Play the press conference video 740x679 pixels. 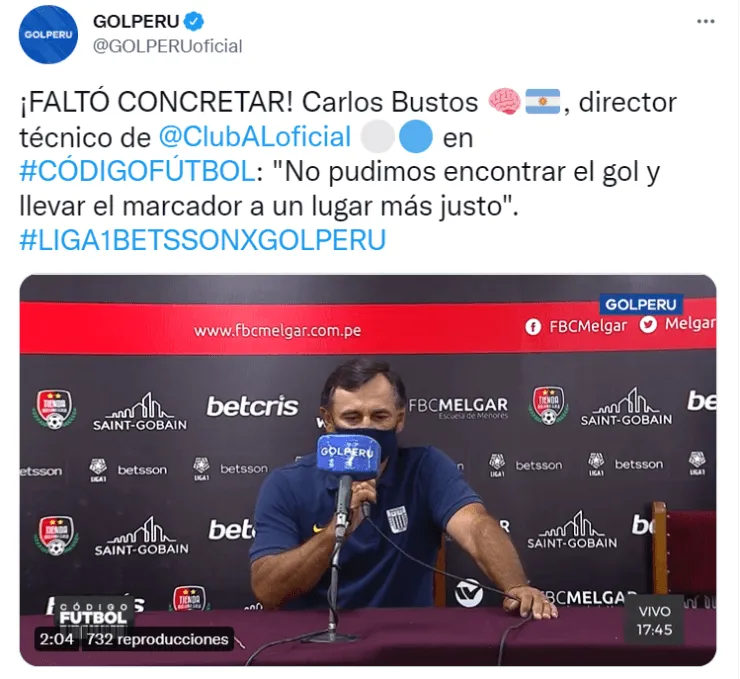(x=368, y=470)
